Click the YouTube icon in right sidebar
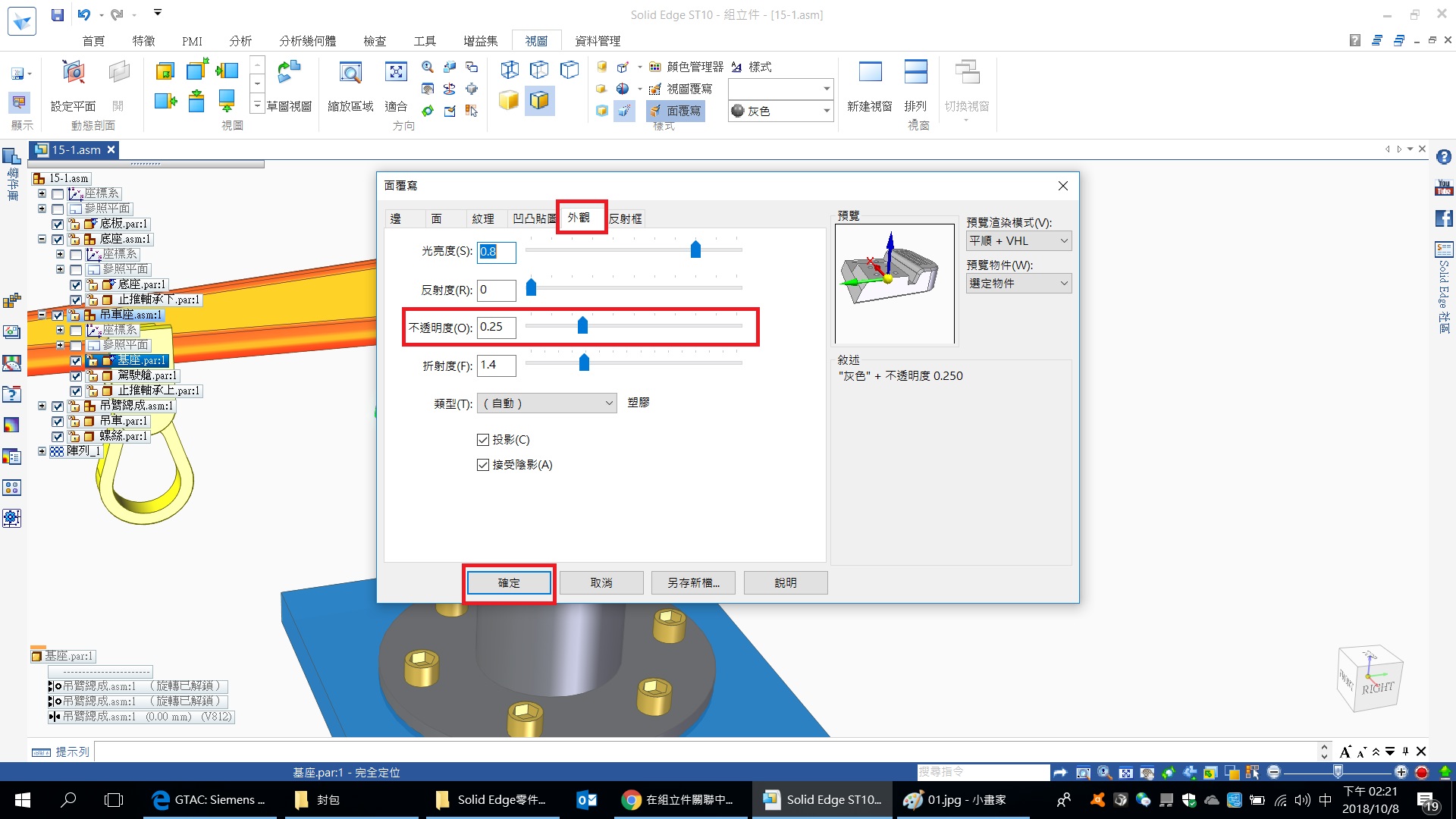Screen dimensions: 1456x819 coord(1444,187)
